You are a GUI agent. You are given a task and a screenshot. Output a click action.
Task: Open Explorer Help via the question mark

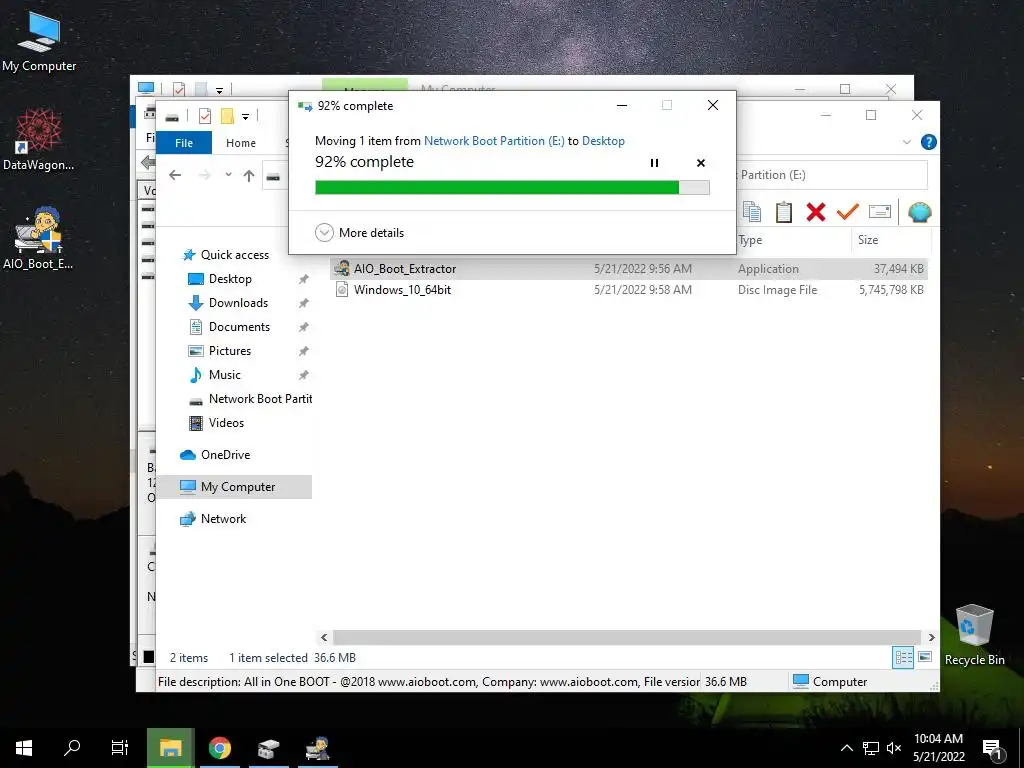tap(928, 142)
